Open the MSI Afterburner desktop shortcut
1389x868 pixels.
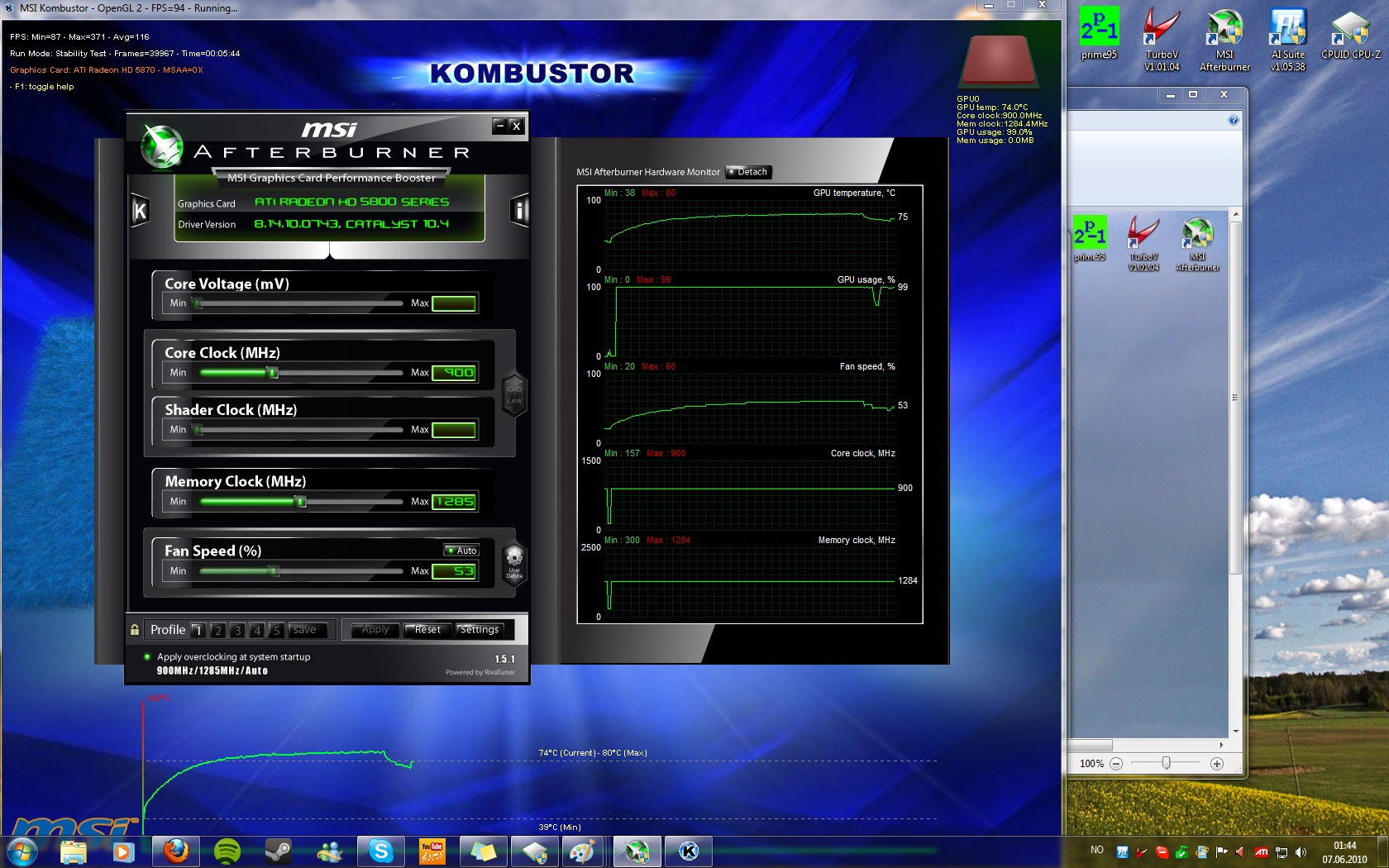[x=1224, y=40]
